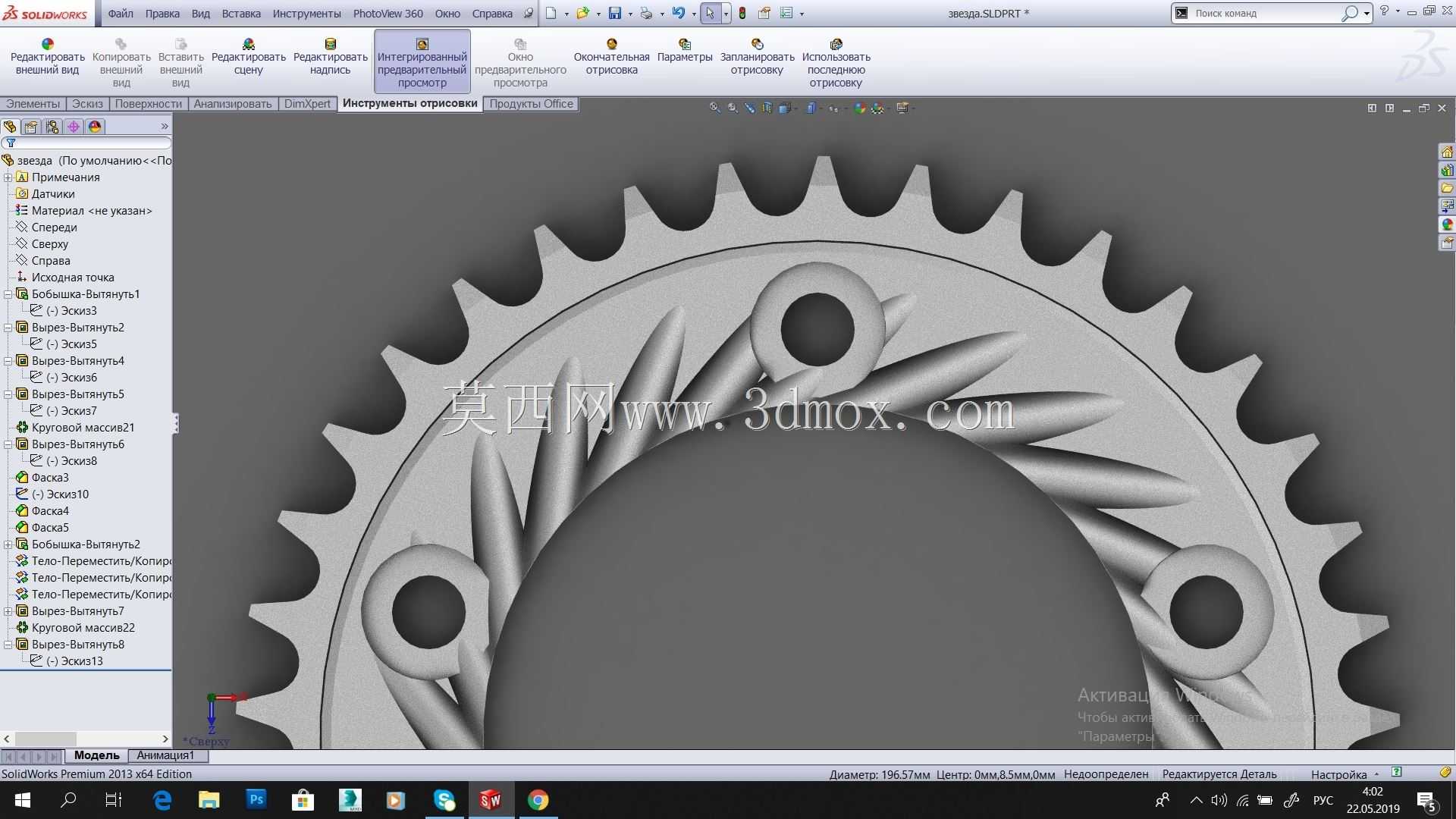Open the Файл menu
Screen dimensions: 1456x819
tap(121, 14)
